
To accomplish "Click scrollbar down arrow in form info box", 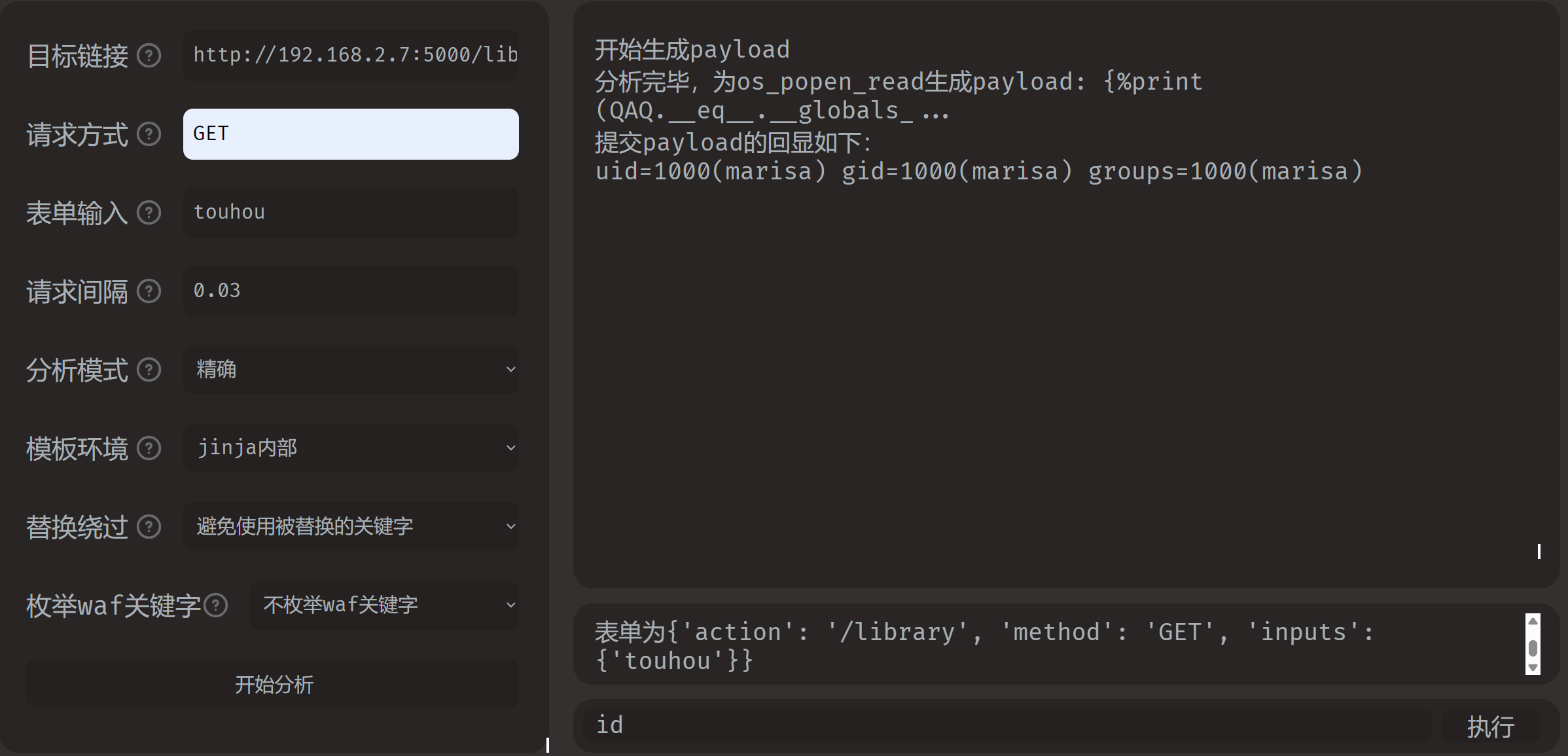I will (x=1532, y=668).
